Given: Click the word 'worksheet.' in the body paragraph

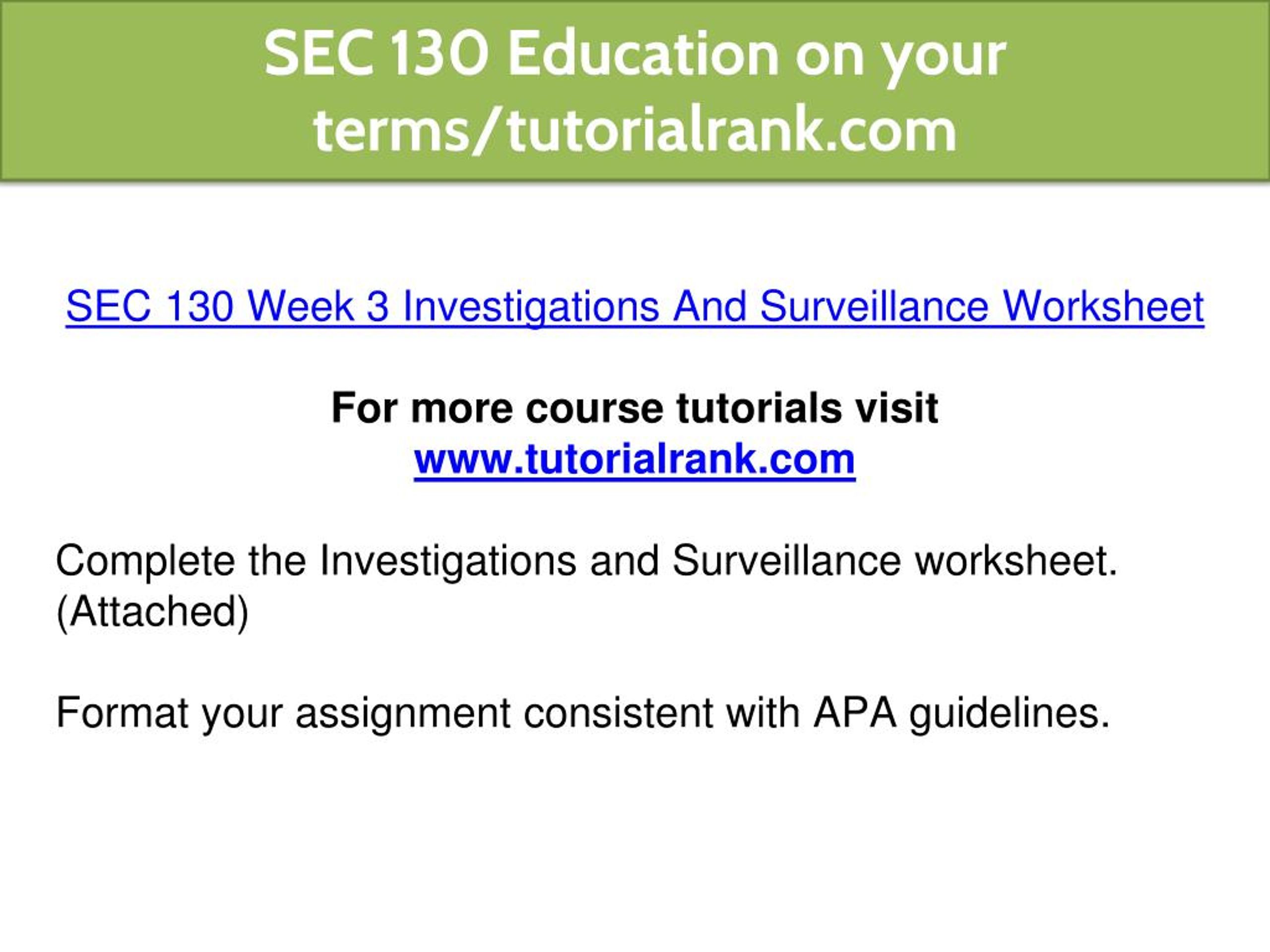Looking at the screenshot, I should [1016, 562].
